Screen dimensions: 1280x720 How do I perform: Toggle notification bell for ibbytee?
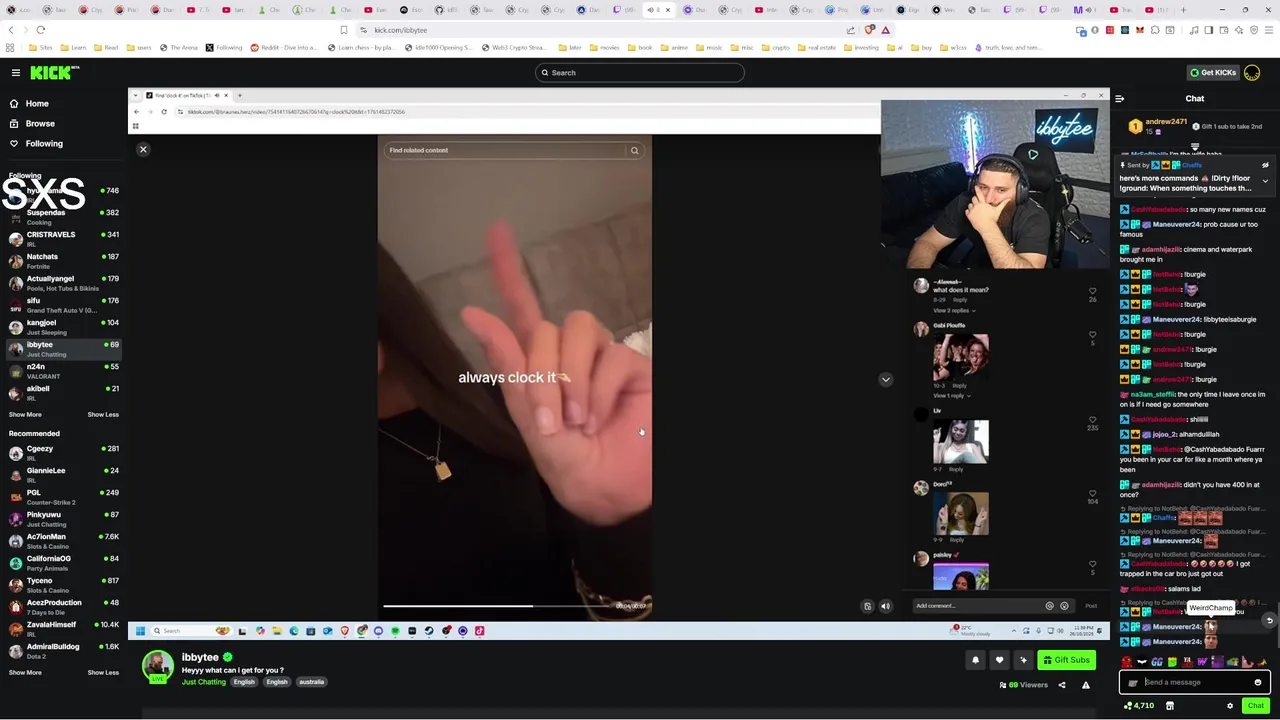click(975, 660)
